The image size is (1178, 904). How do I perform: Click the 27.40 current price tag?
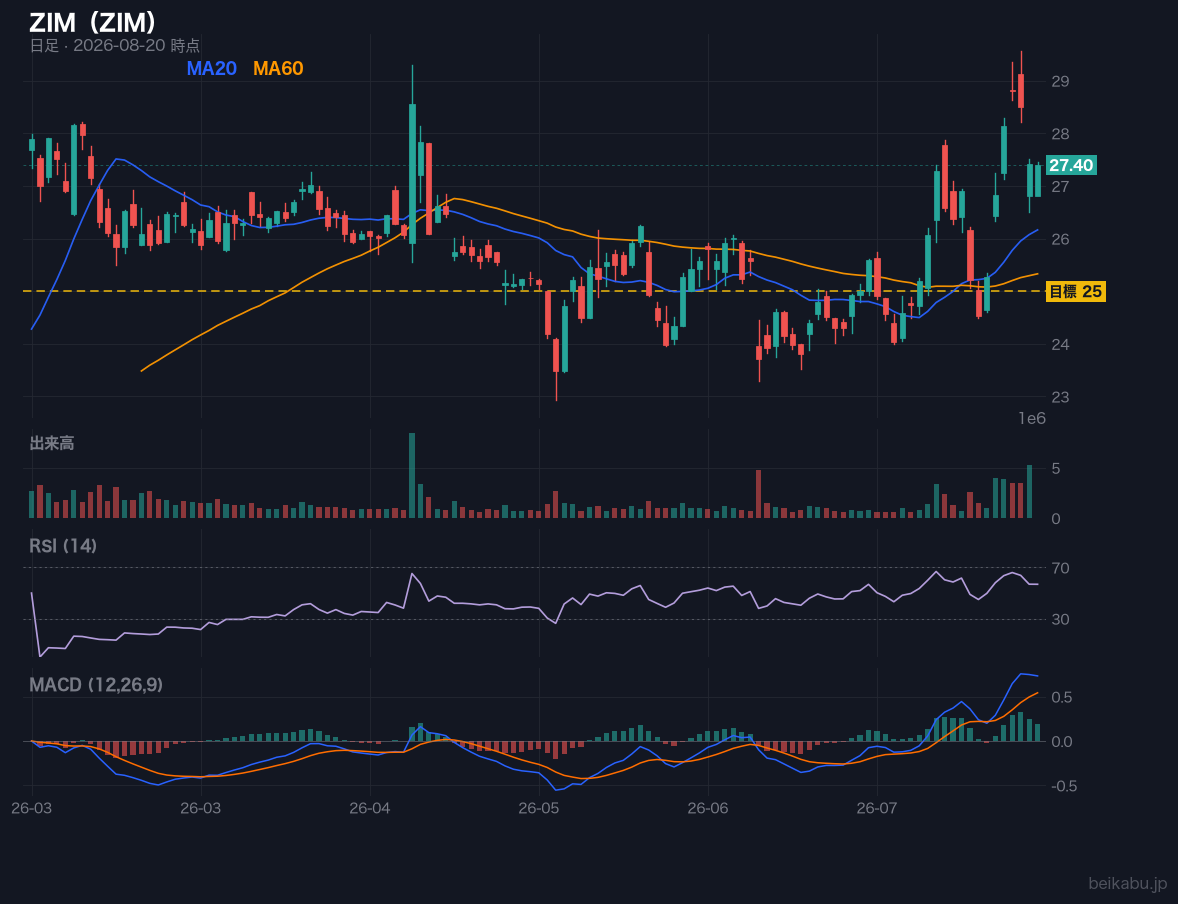(x=1071, y=165)
